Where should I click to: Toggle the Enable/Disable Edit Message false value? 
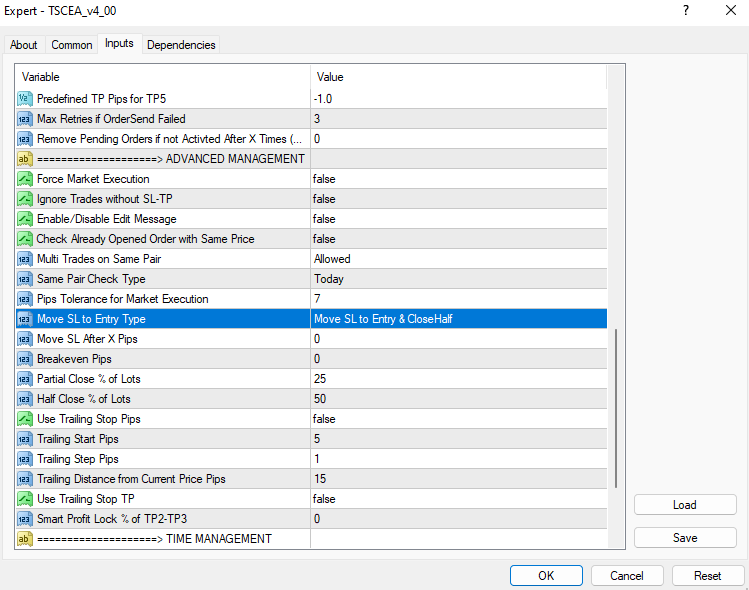[x=458, y=219]
